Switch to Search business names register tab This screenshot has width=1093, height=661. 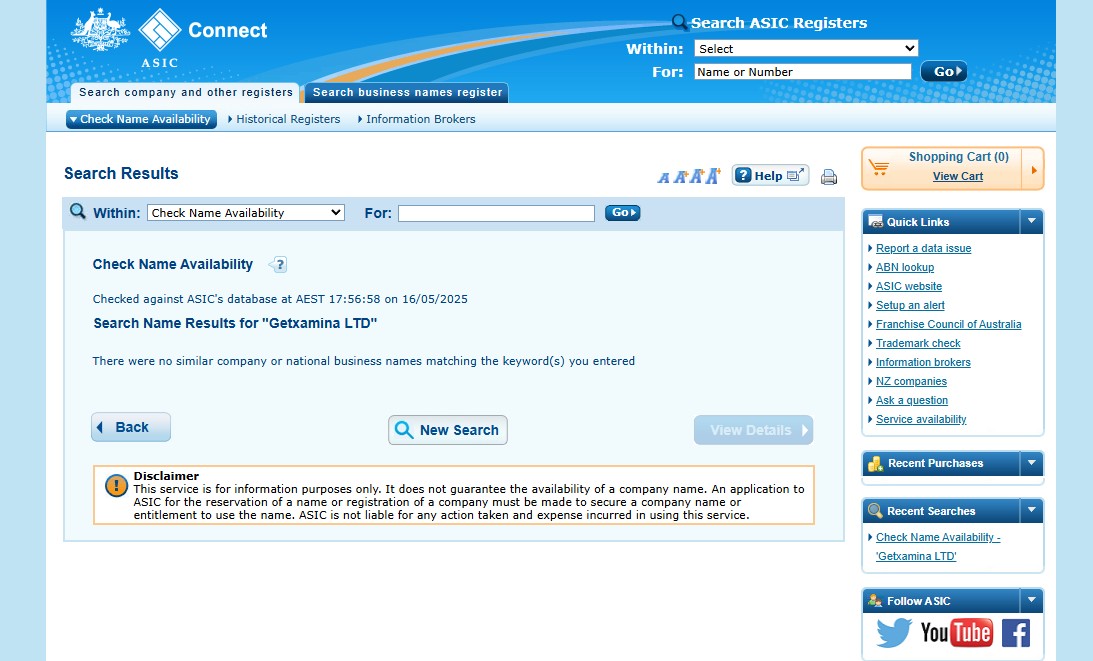407,93
